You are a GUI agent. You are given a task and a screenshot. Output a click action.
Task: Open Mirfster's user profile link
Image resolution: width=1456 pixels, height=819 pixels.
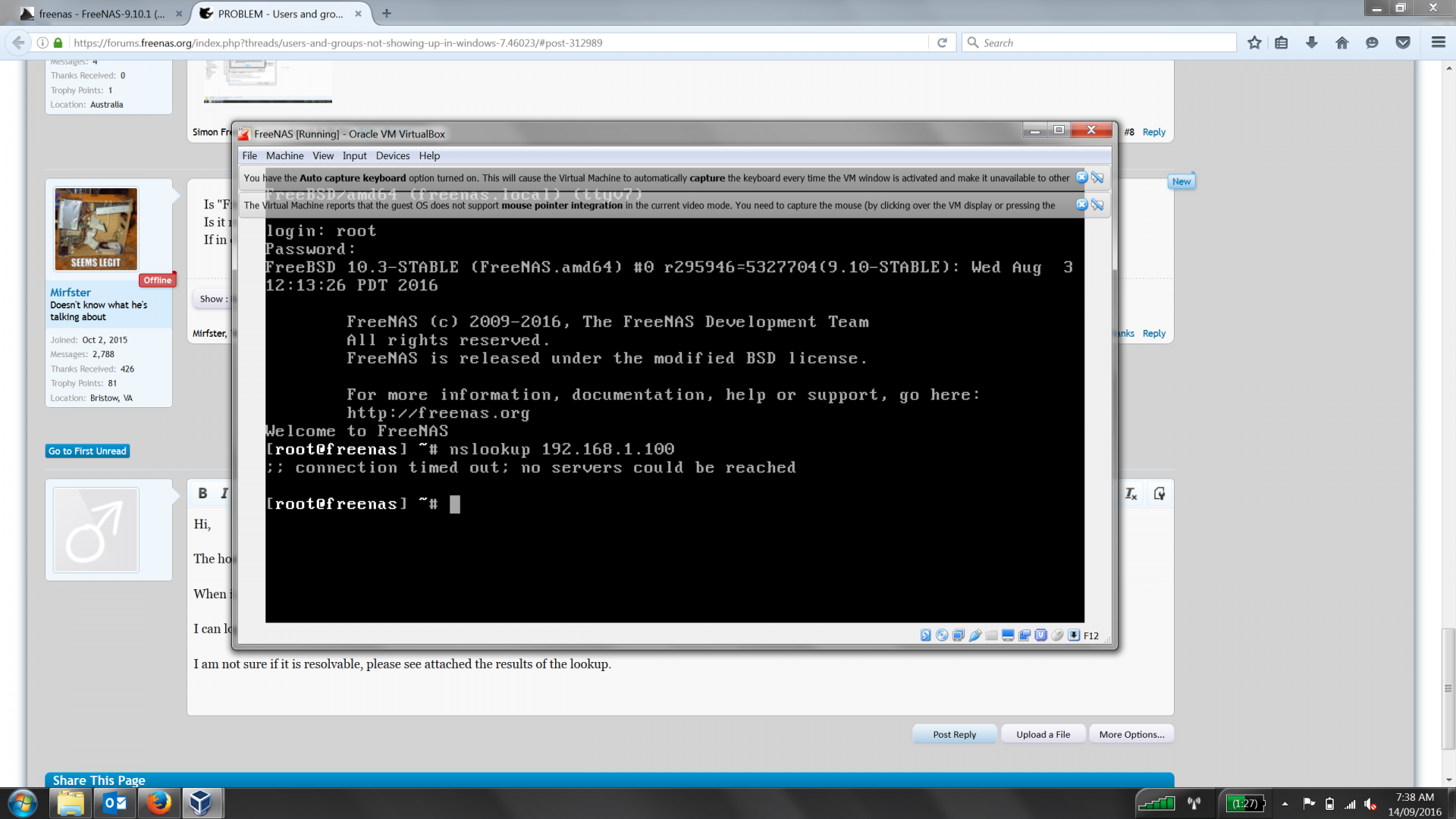tap(71, 292)
